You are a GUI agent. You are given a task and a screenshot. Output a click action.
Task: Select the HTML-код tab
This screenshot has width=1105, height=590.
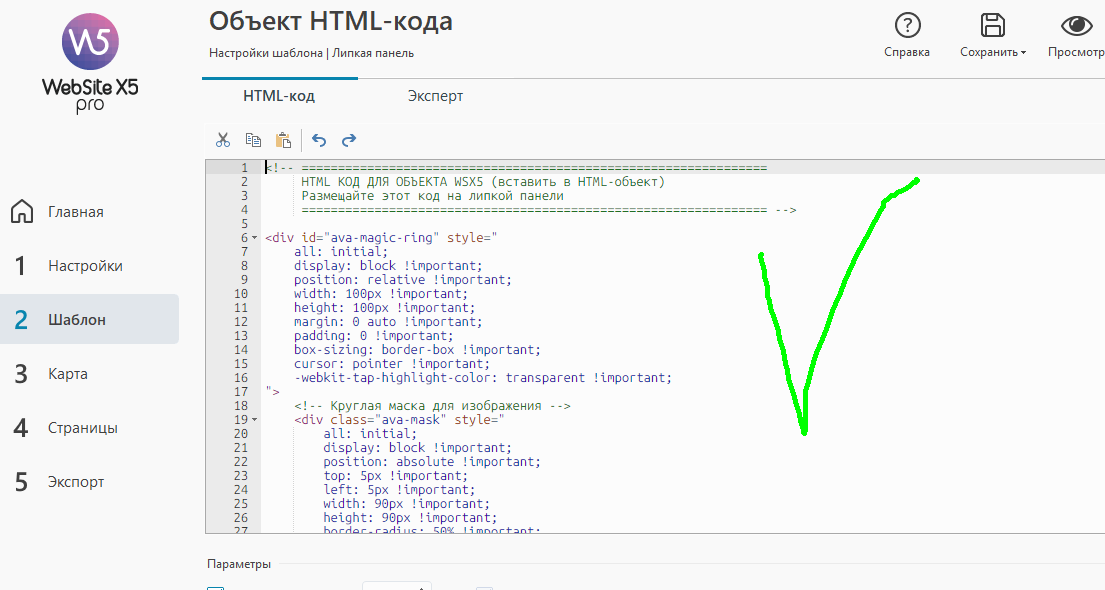[279, 96]
